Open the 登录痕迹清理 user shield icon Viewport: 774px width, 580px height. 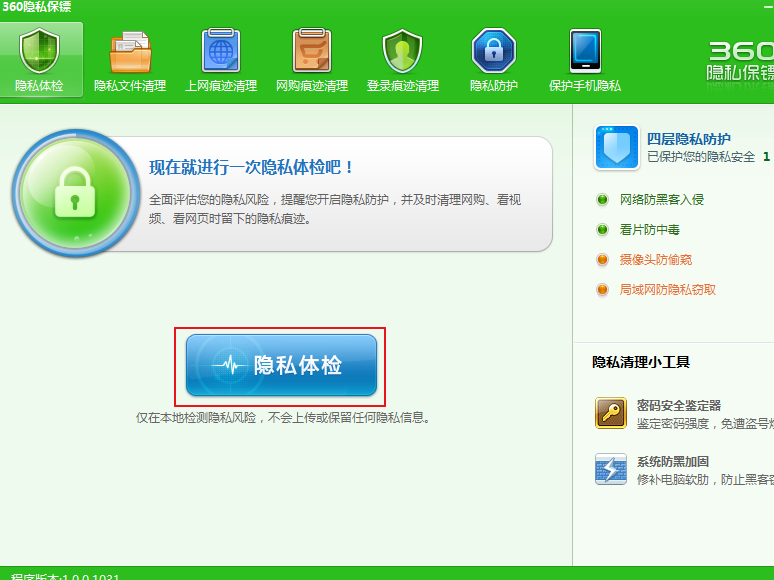[402, 51]
